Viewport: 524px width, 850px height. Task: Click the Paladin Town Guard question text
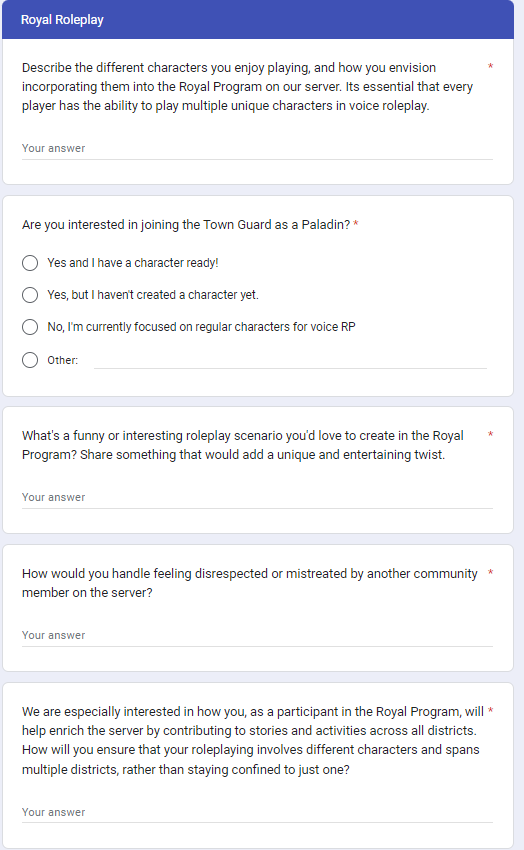pos(186,224)
